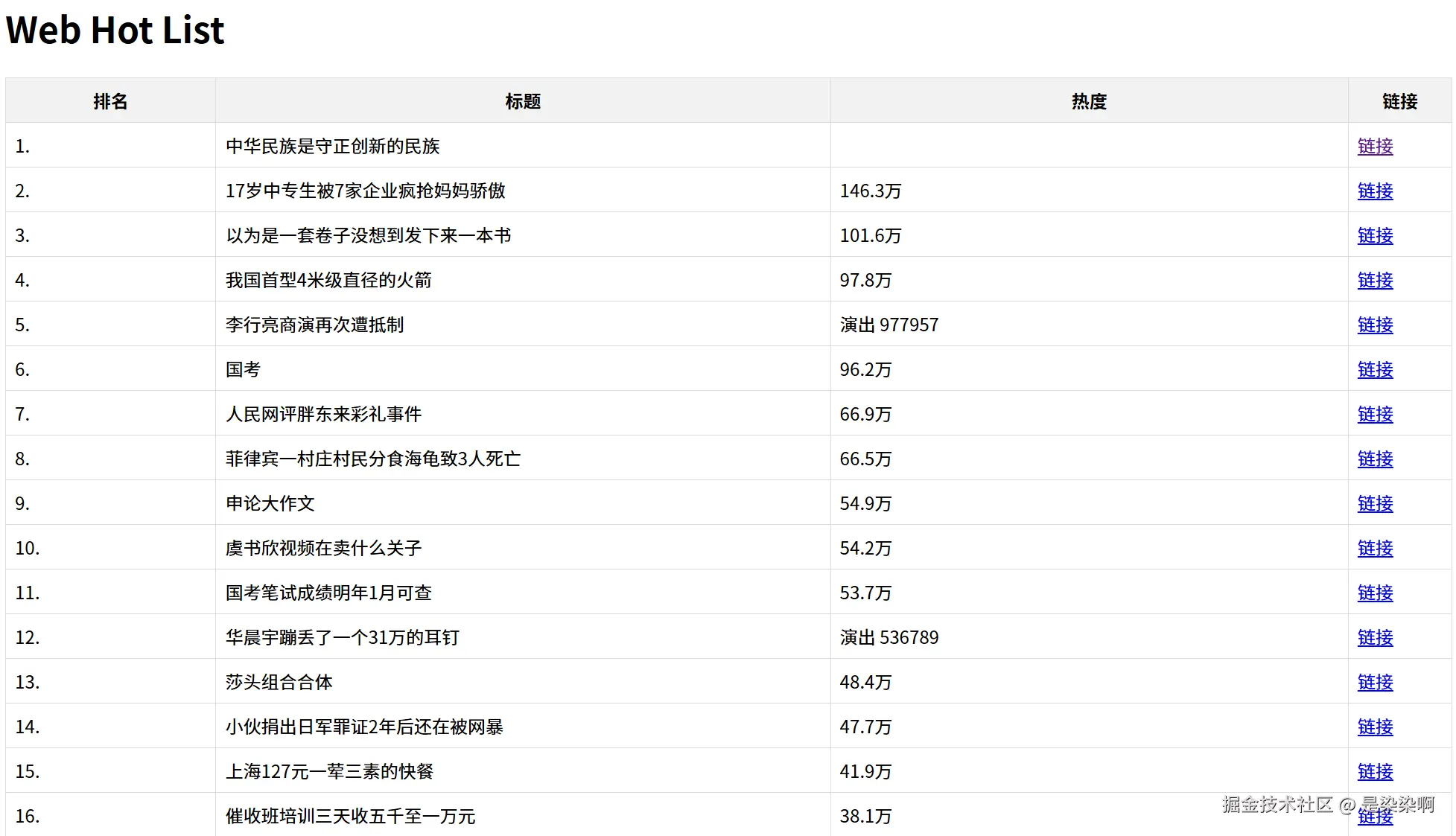
Task: Open link for 以为是一套卷子 row
Action: [1374, 235]
